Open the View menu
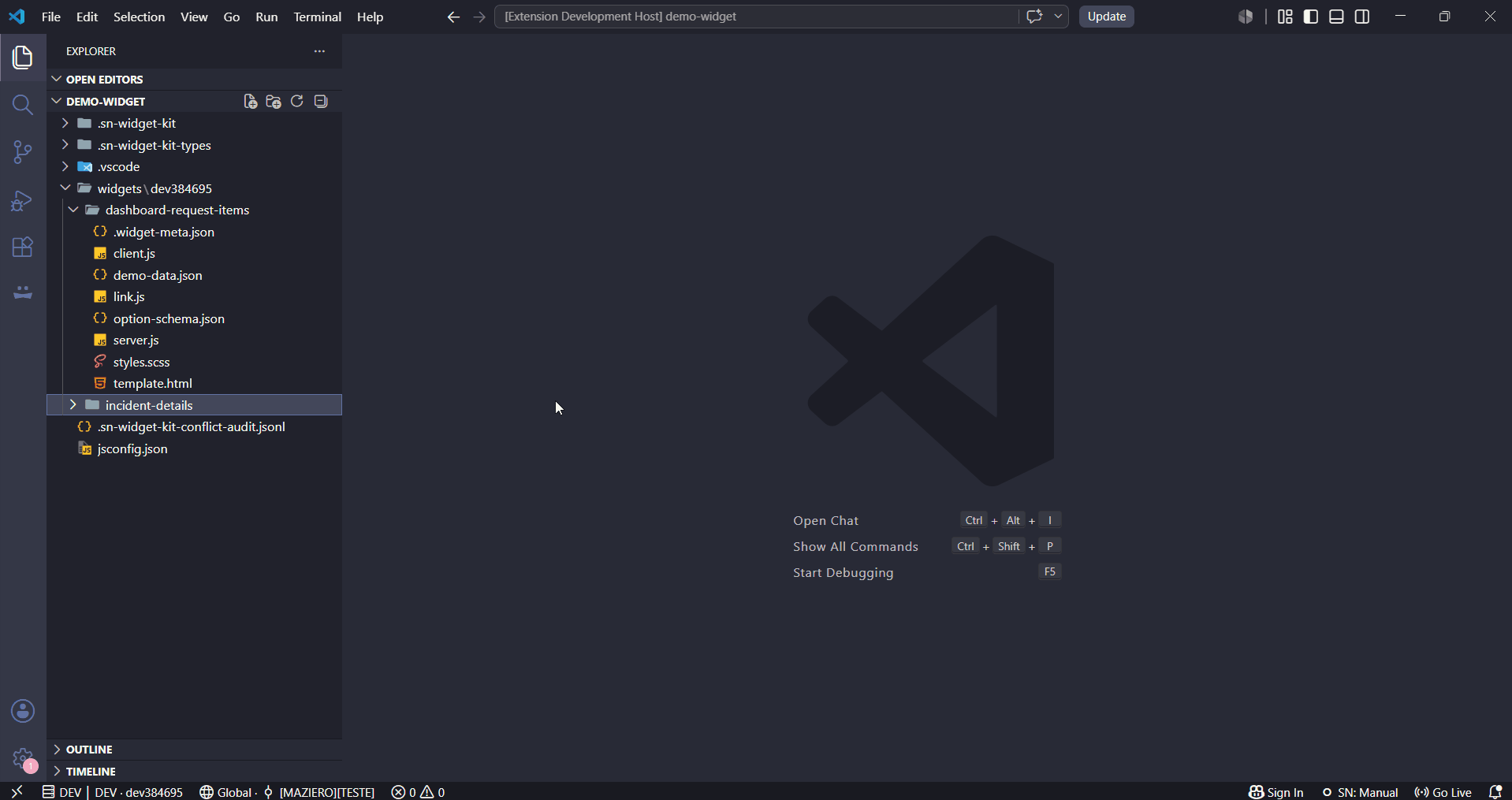This screenshot has width=1512, height=800. point(194,17)
